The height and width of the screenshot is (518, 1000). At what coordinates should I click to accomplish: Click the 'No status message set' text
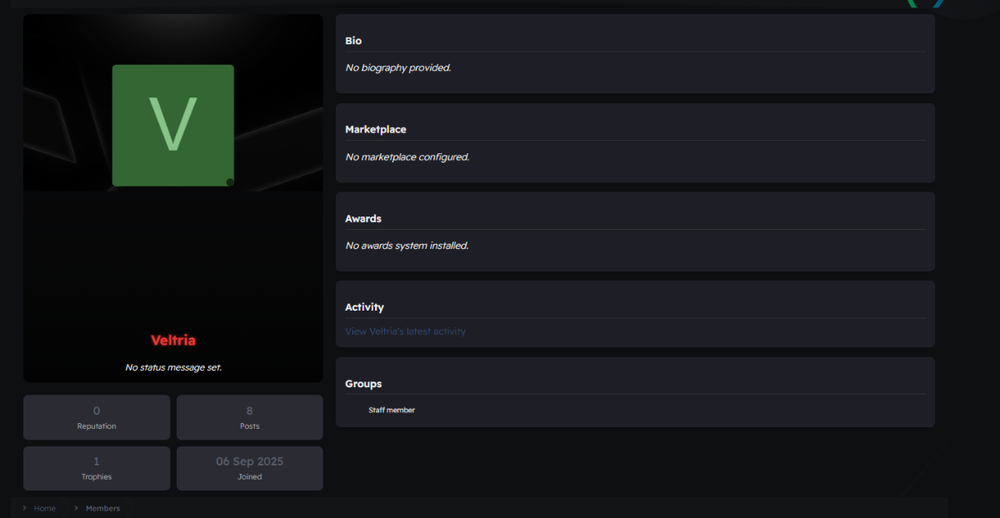(173, 367)
